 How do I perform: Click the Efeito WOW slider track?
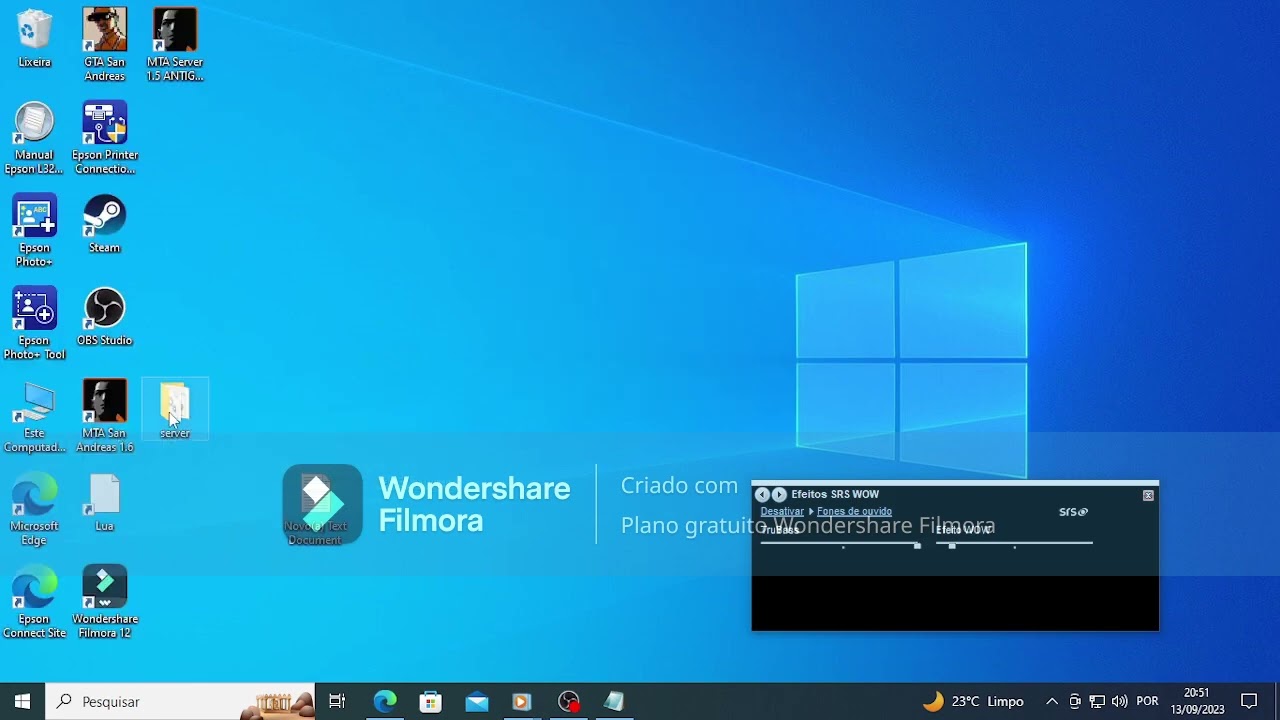1014,544
